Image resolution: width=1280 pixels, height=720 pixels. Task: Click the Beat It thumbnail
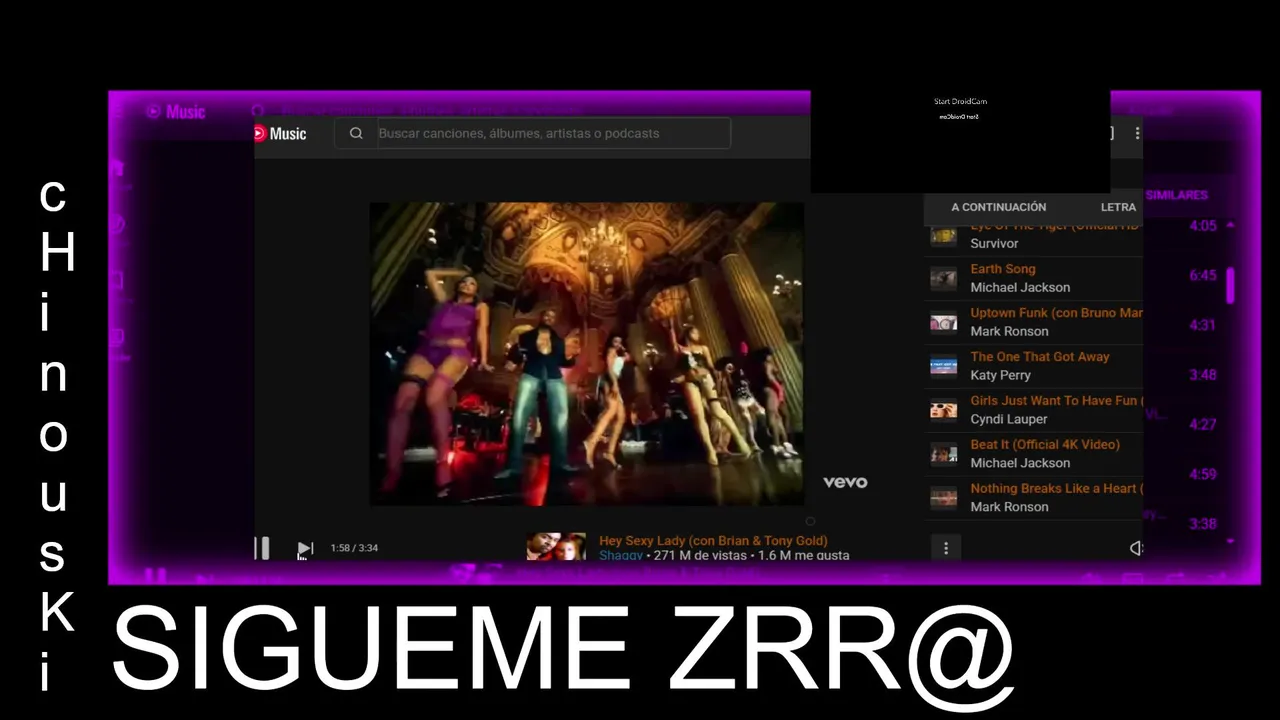tap(944, 454)
